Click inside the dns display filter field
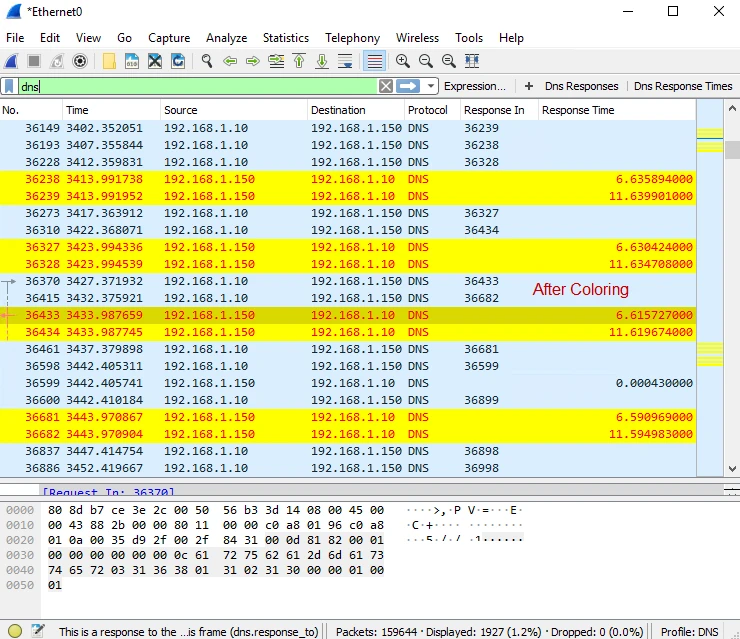This screenshot has height=639, width=740. 200,86
